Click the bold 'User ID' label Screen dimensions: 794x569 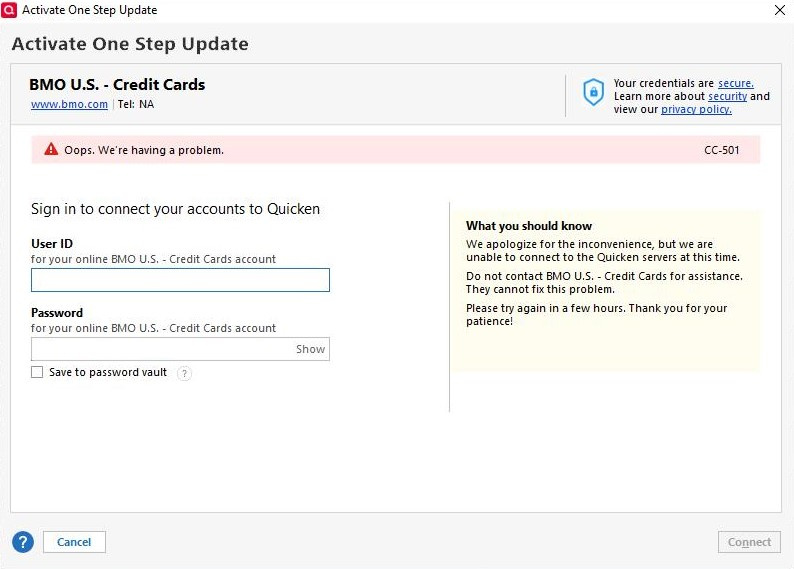coord(52,243)
